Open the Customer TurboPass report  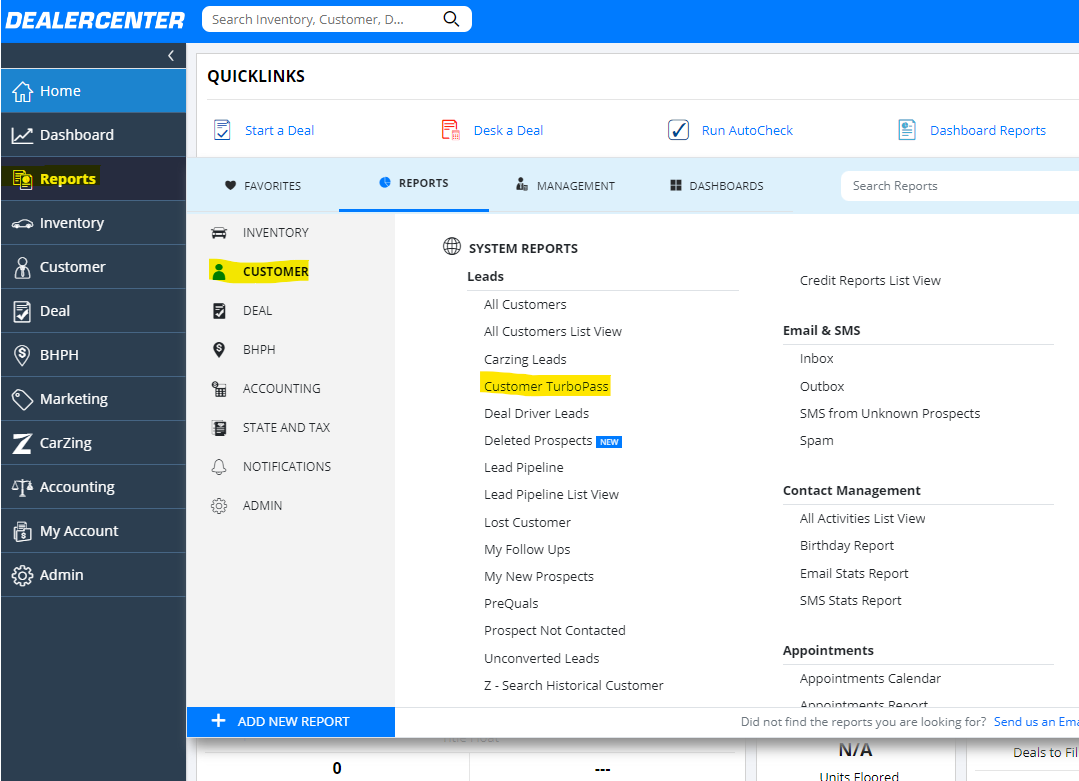(545, 385)
